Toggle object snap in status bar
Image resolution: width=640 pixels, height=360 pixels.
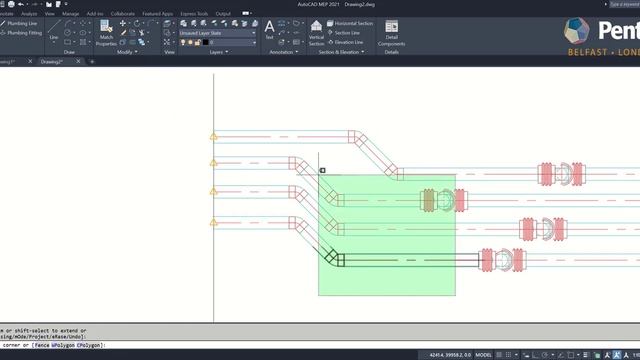[571, 355]
